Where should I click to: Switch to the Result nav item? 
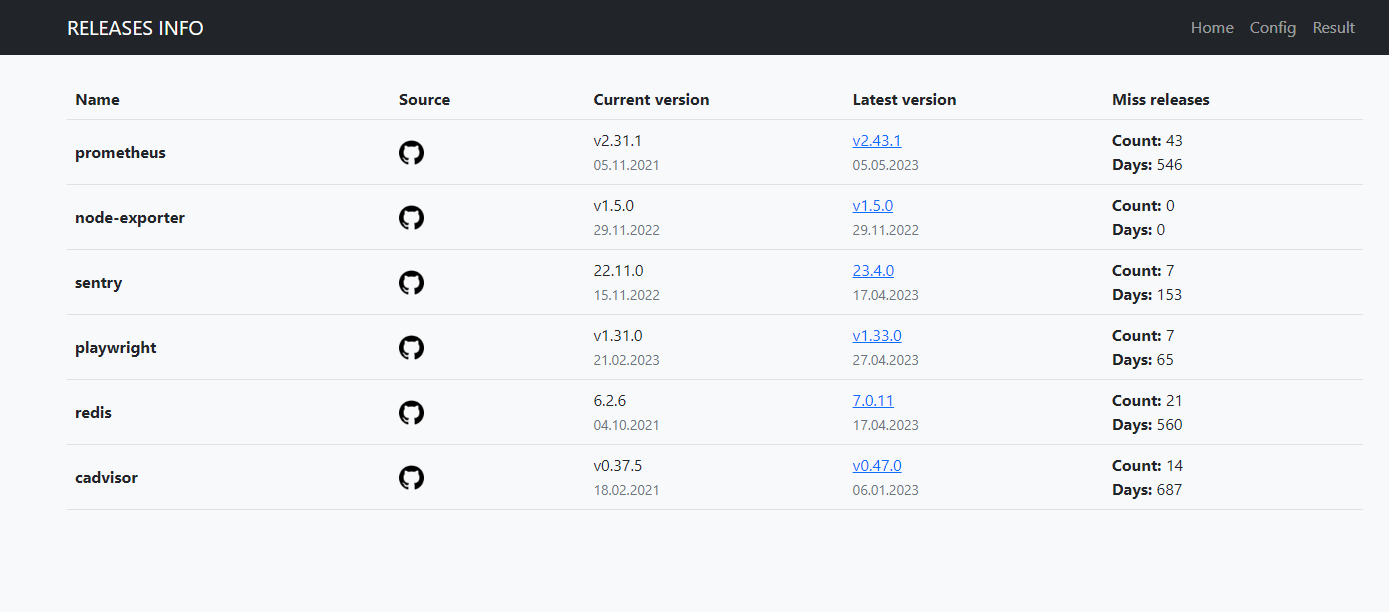1333,28
